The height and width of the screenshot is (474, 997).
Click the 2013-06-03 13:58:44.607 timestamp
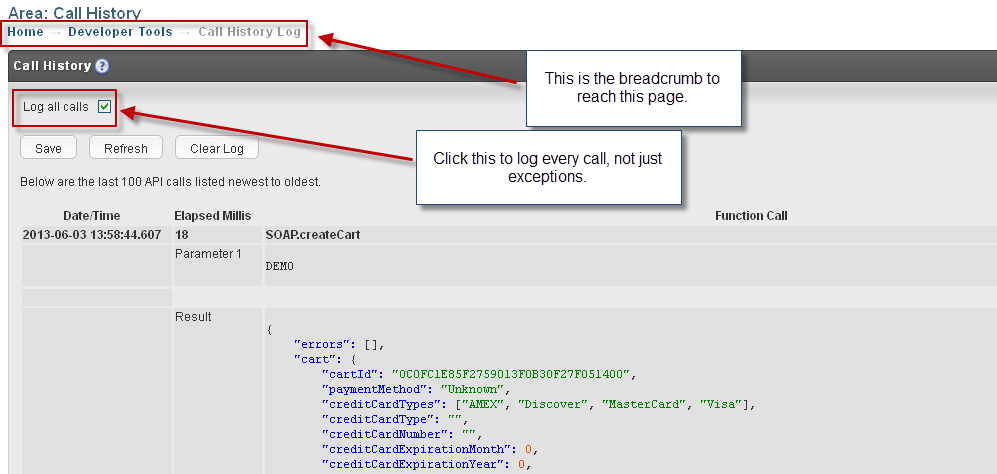click(92, 235)
